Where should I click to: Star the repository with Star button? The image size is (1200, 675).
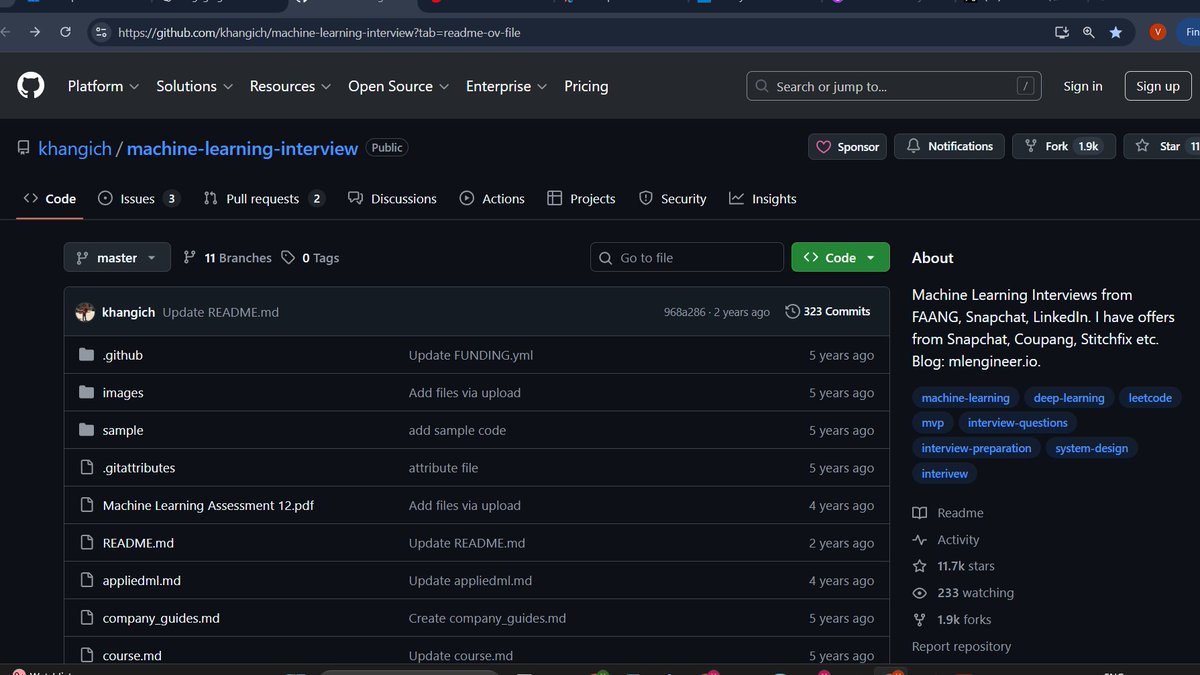tap(1161, 146)
